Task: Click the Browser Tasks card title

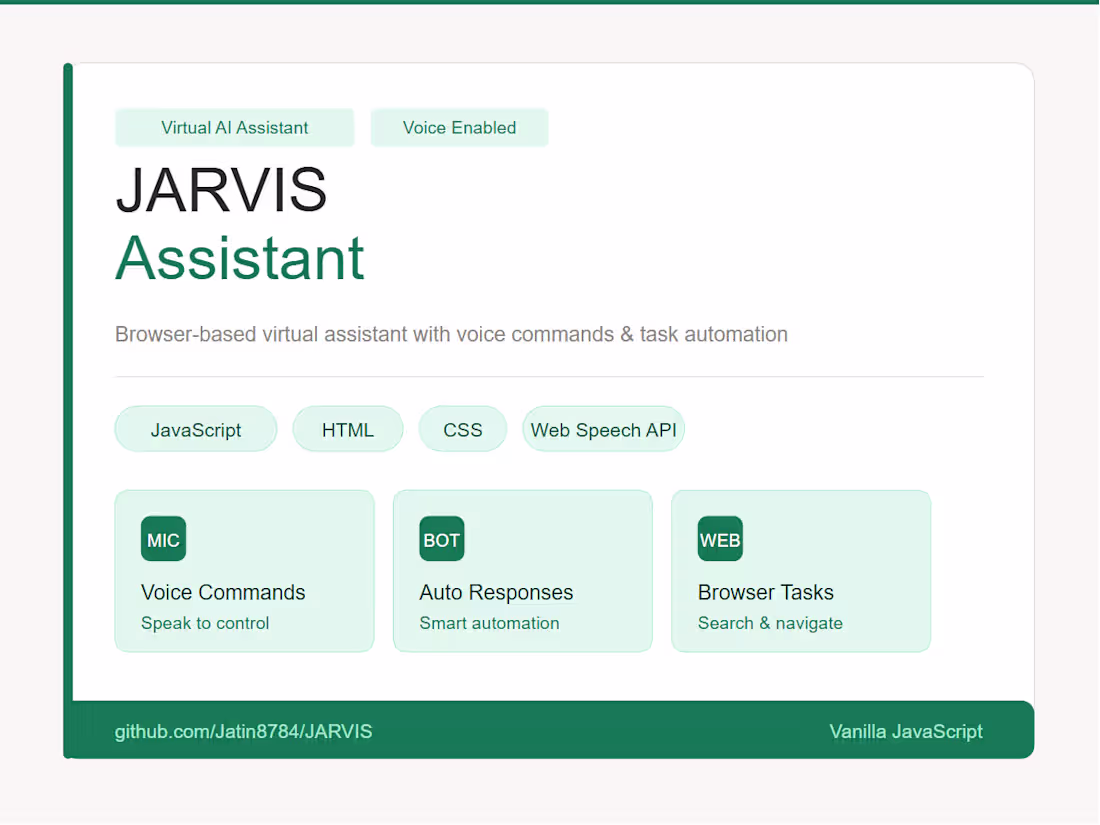Action: pyautogui.click(x=765, y=592)
